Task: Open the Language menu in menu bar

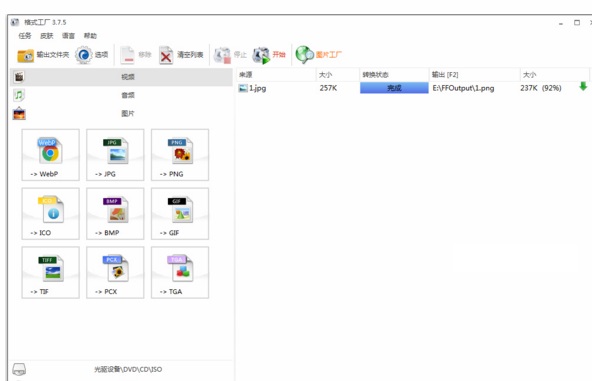Action: (x=68, y=36)
